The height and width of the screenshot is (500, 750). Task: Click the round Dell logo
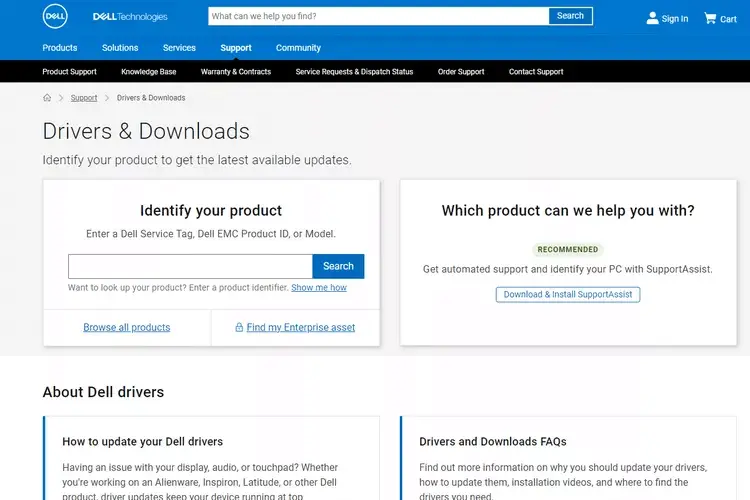coord(55,16)
